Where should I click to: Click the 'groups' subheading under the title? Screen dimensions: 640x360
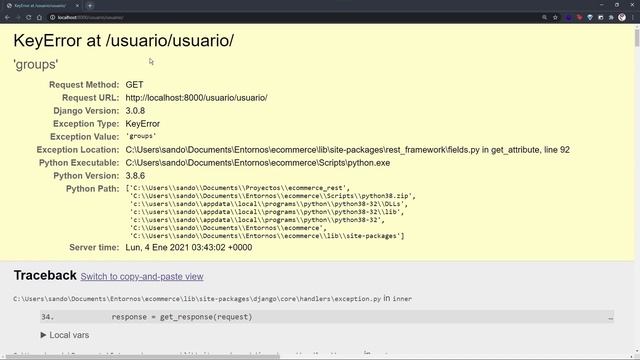click(x=36, y=64)
